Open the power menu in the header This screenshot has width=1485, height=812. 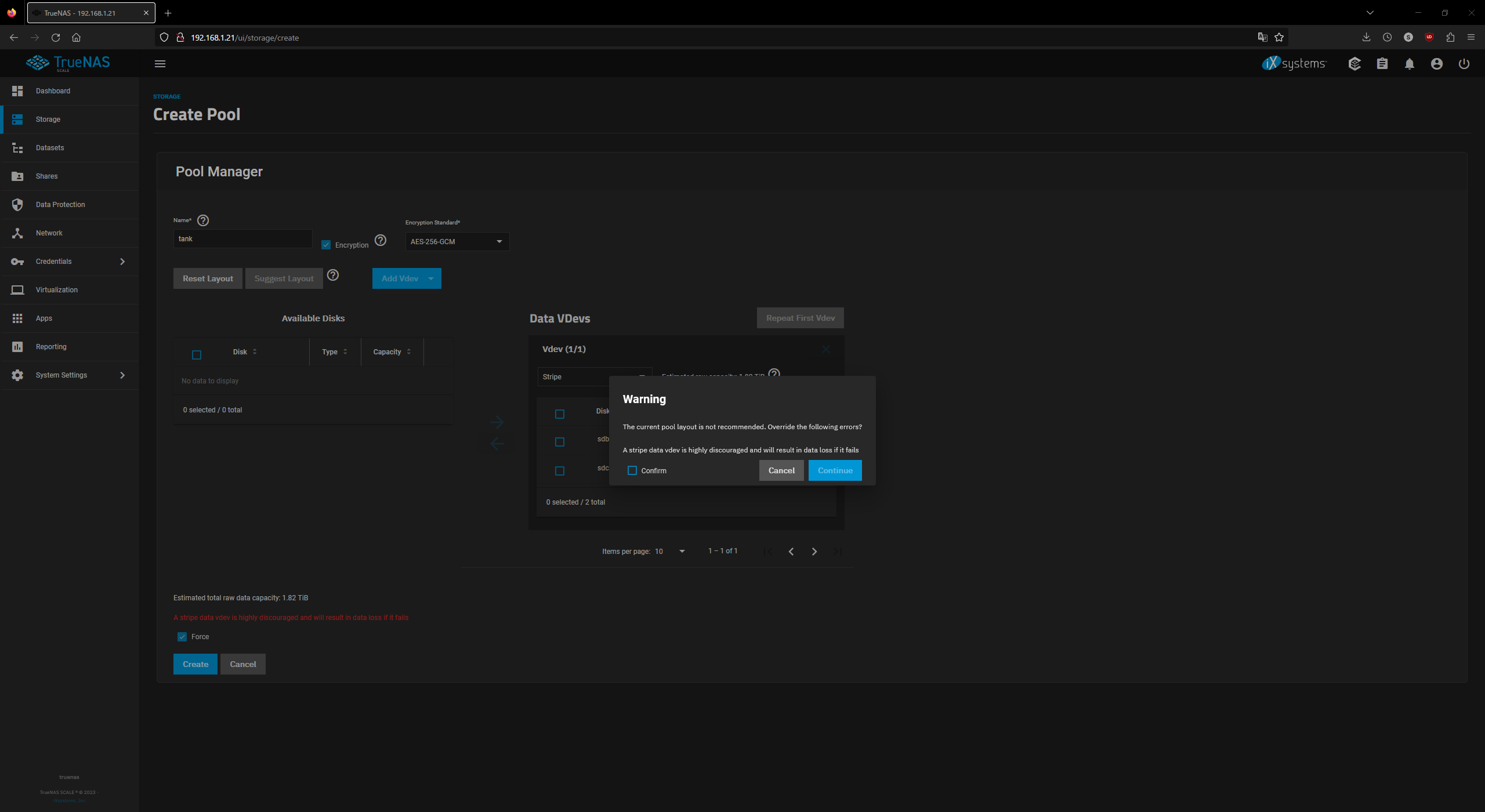[1464, 64]
